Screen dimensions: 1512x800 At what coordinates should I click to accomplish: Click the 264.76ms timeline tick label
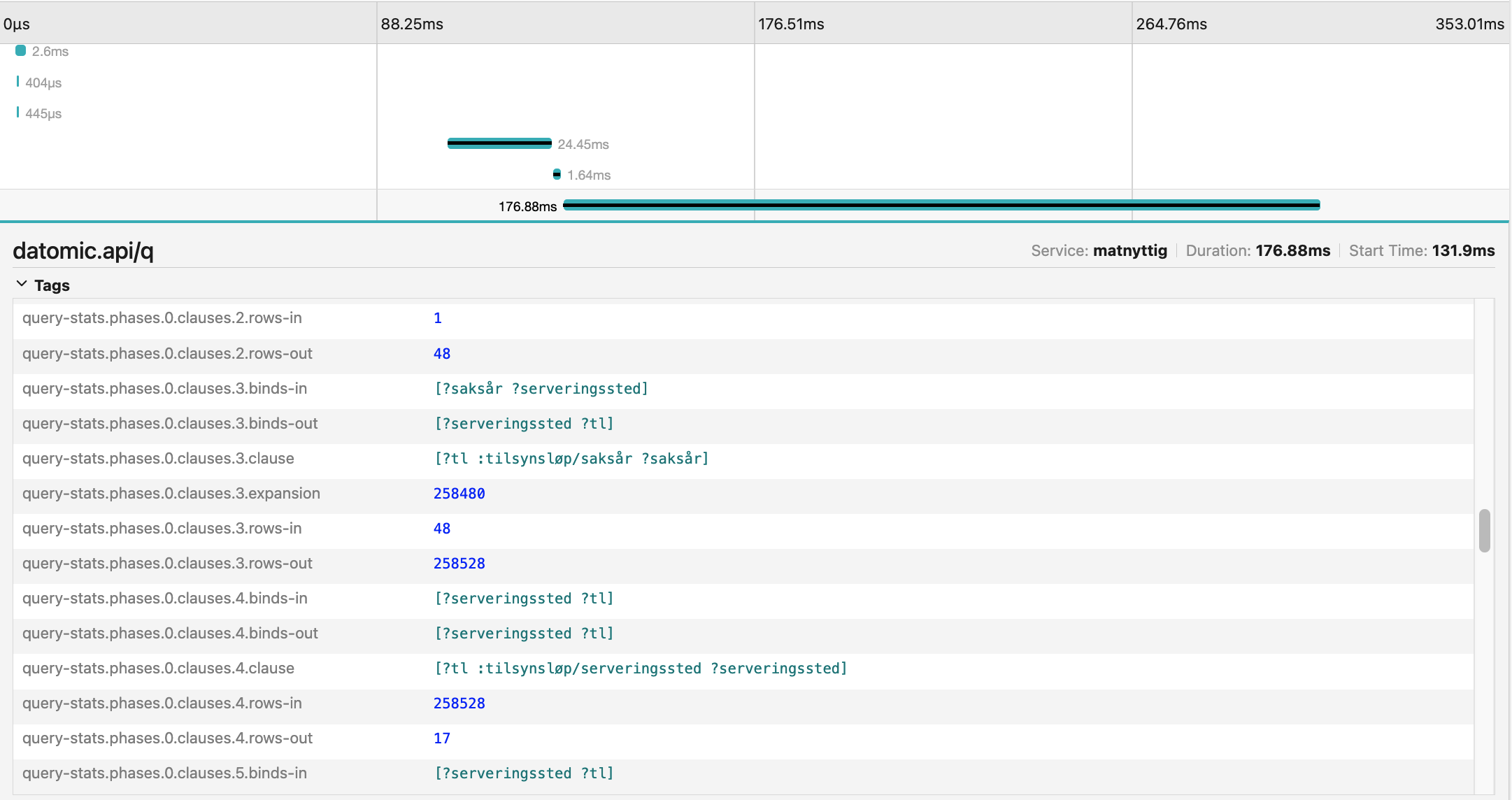pos(1171,24)
